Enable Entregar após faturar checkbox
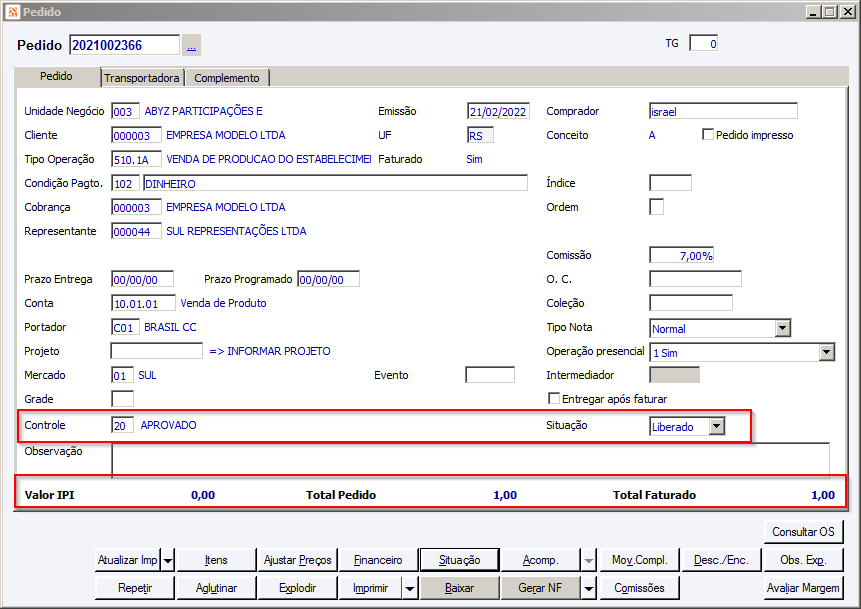 pos(554,398)
